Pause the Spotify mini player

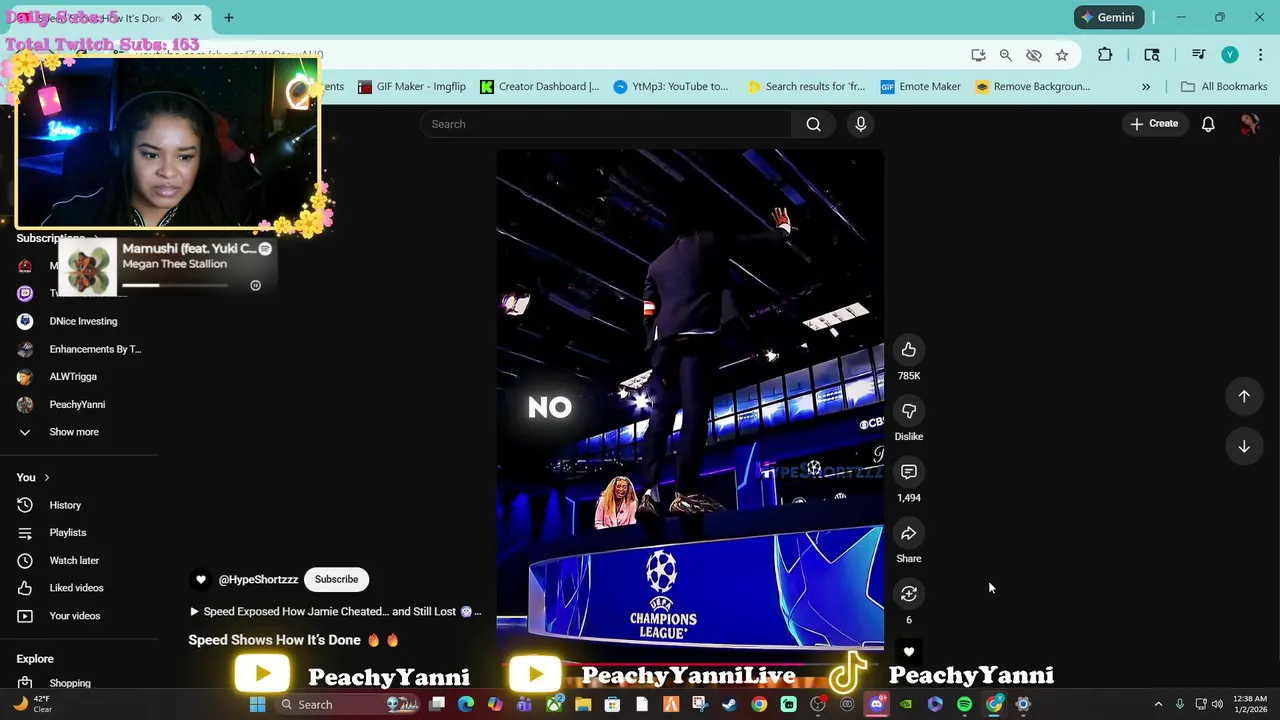point(255,286)
